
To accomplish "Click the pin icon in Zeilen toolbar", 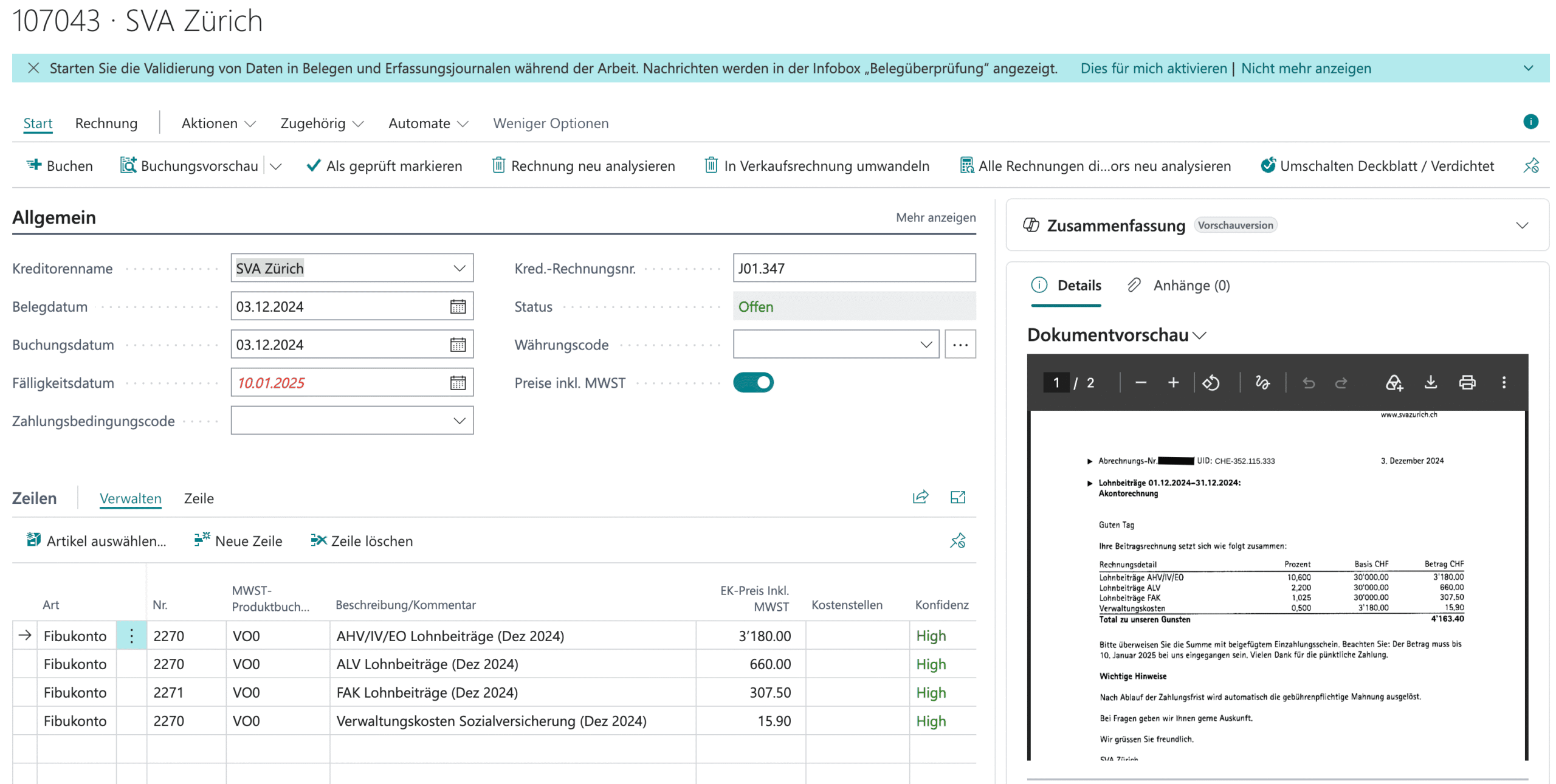I will click(957, 541).
